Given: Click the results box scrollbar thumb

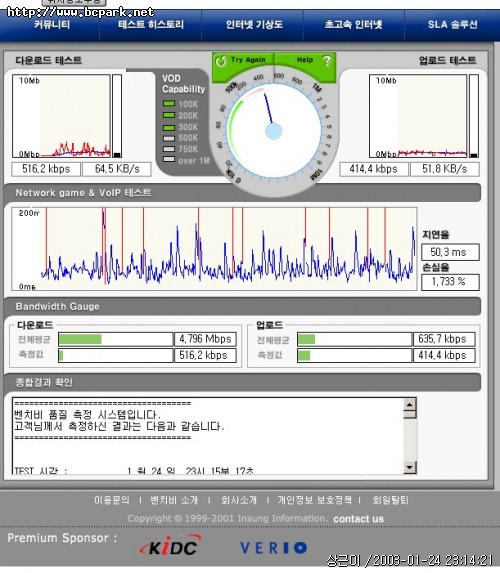Looking at the screenshot, I should (410, 415).
